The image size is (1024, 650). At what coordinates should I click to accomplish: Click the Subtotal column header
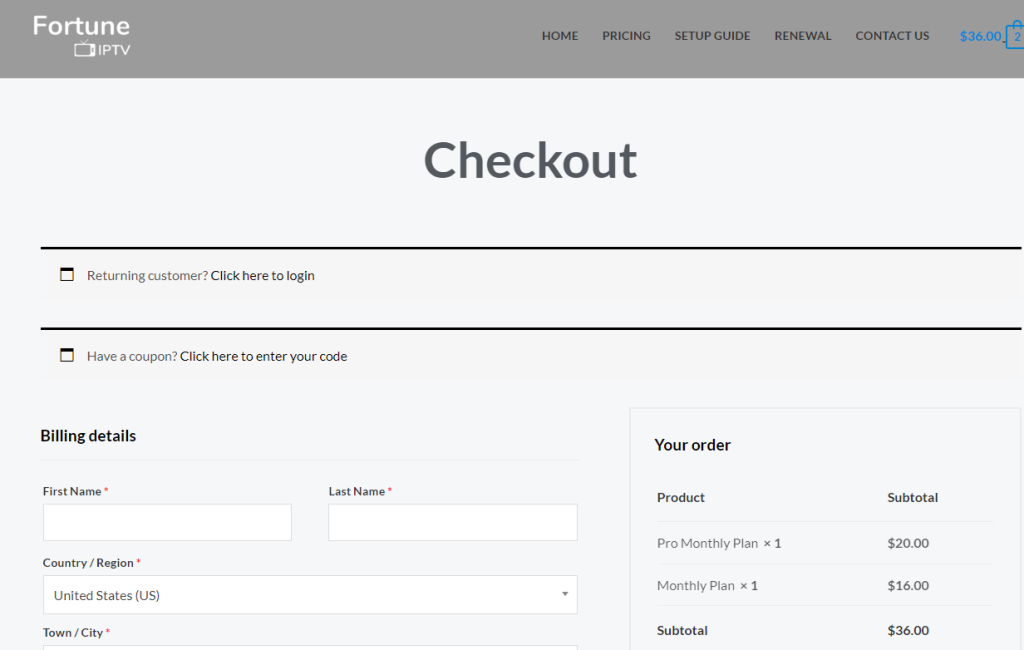[x=912, y=498]
